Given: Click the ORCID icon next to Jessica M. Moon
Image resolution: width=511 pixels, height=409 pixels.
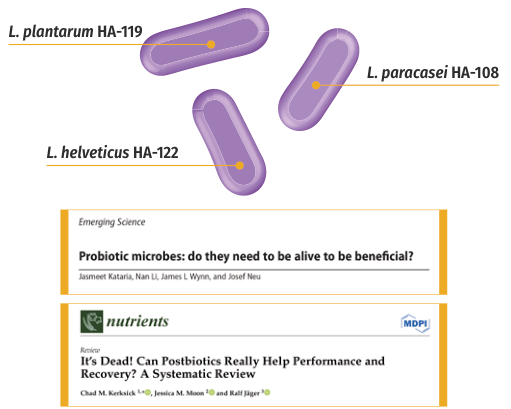Looking at the screenshot, I should tap(211, 393).
